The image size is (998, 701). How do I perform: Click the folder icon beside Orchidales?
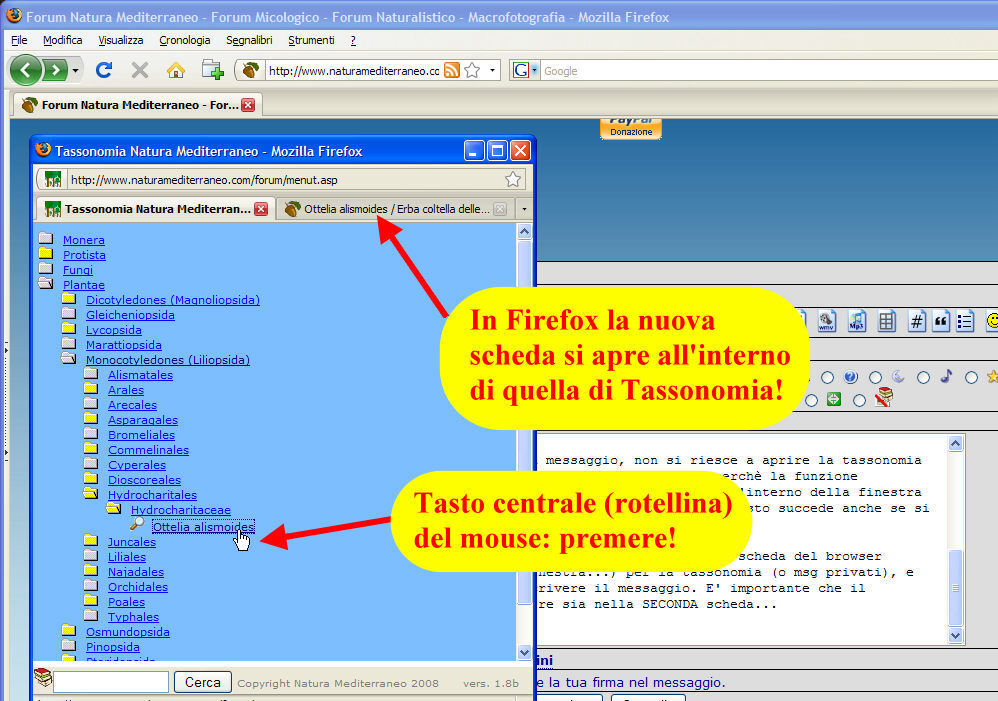click(91, 585)
